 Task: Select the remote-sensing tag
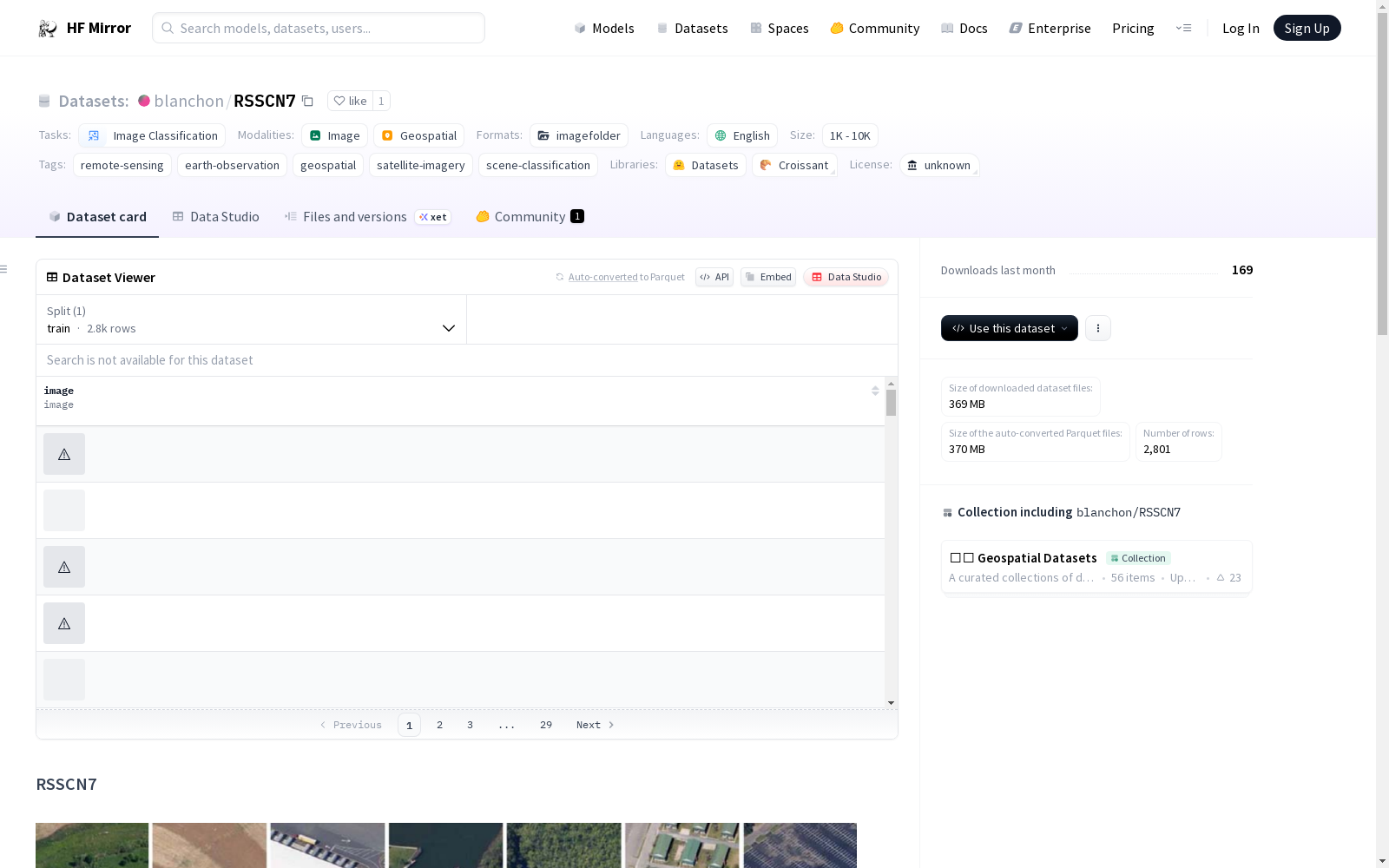(122, 165)
